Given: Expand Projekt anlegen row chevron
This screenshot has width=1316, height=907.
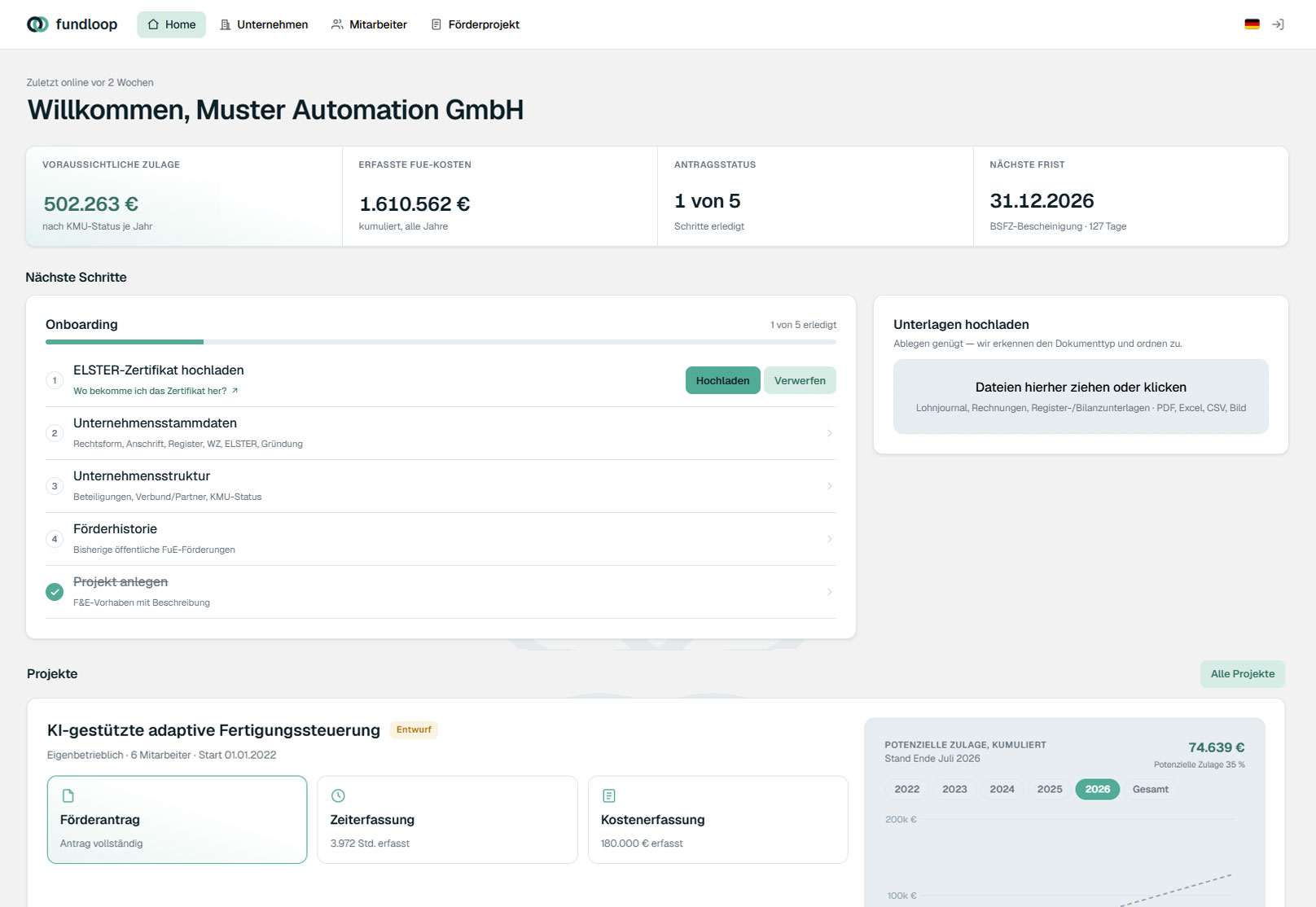Looking at the screenshot, I should coord(830,592).
